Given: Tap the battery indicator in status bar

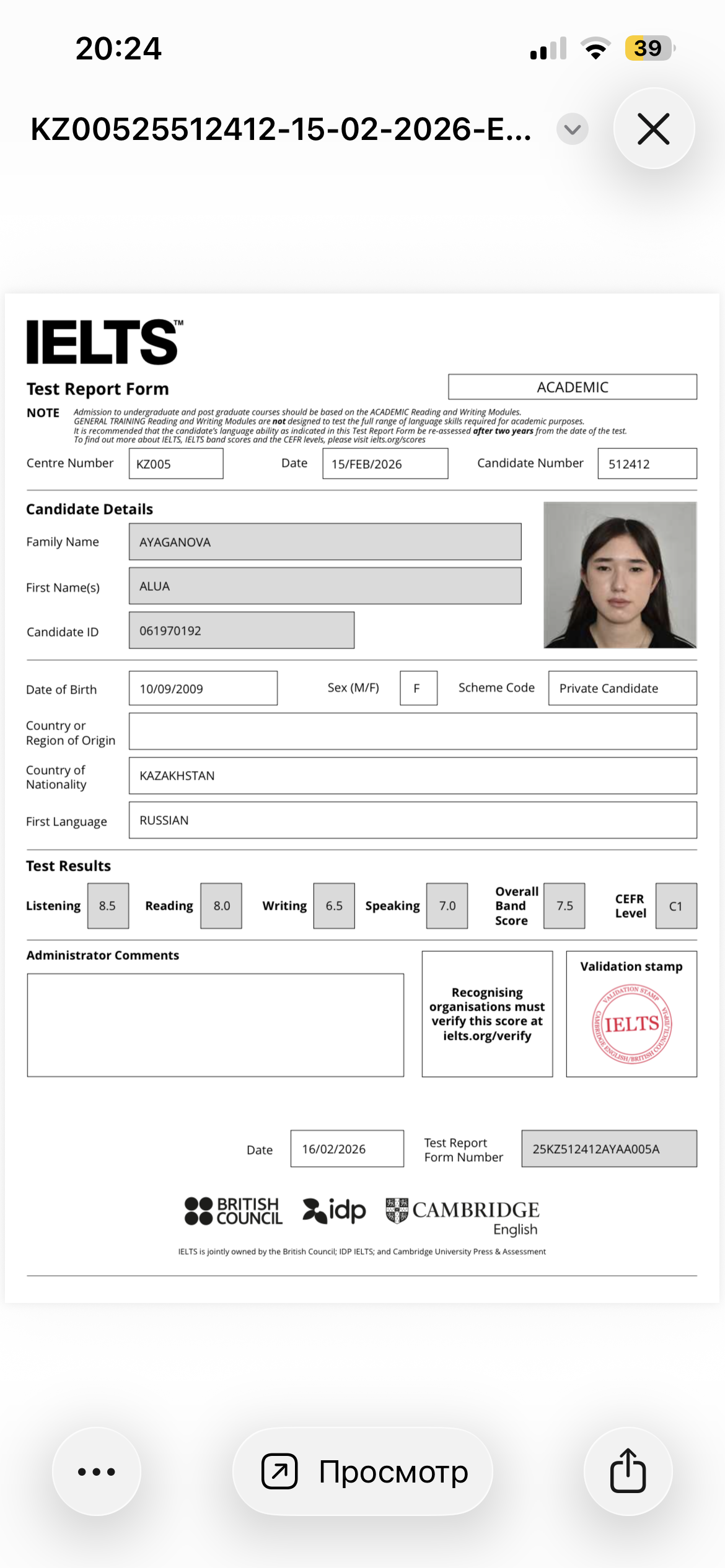Looking at the screenshot, I should click(x=649, y=48).
